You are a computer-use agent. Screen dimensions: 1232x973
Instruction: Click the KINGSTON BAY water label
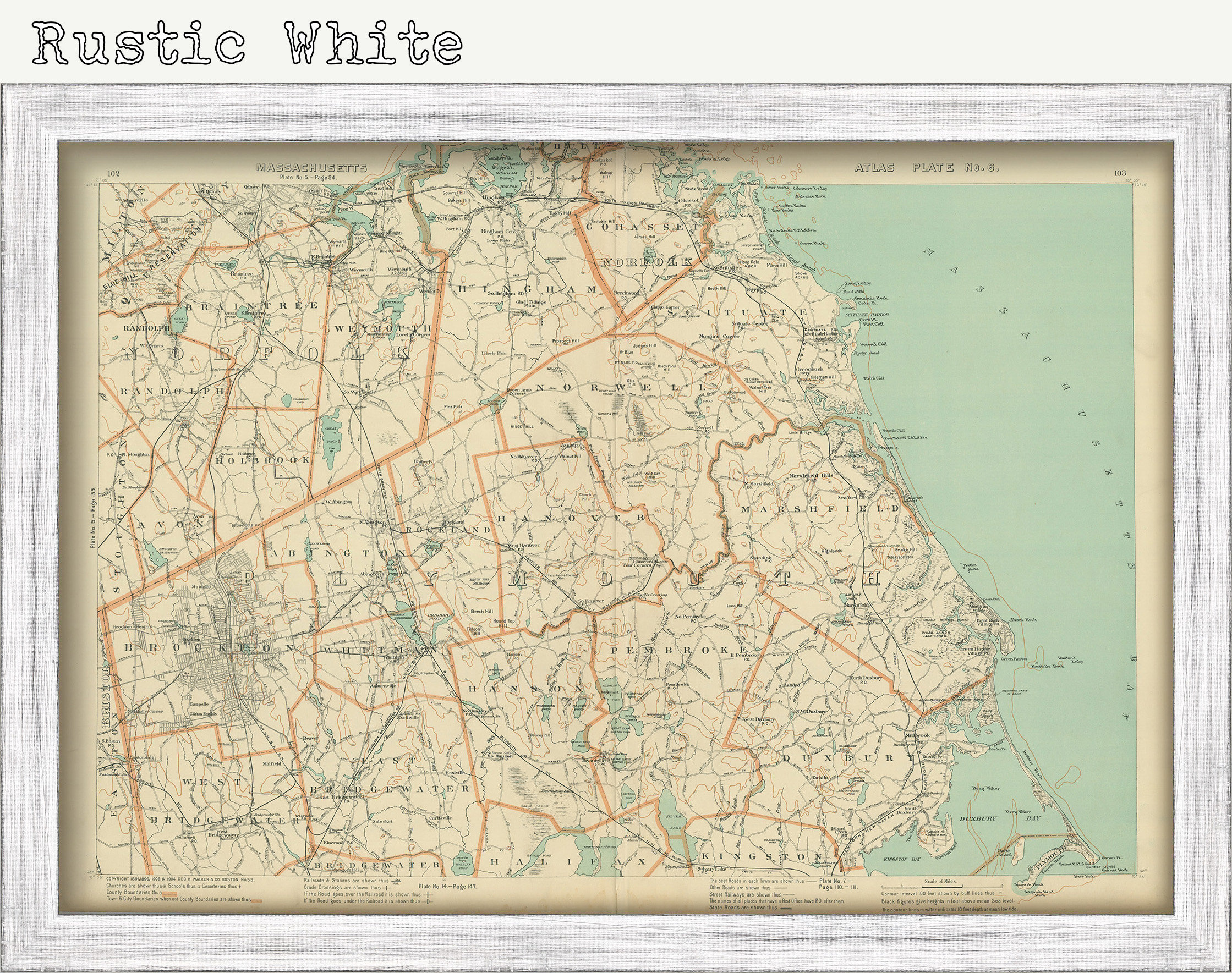(x=902, y=859)
